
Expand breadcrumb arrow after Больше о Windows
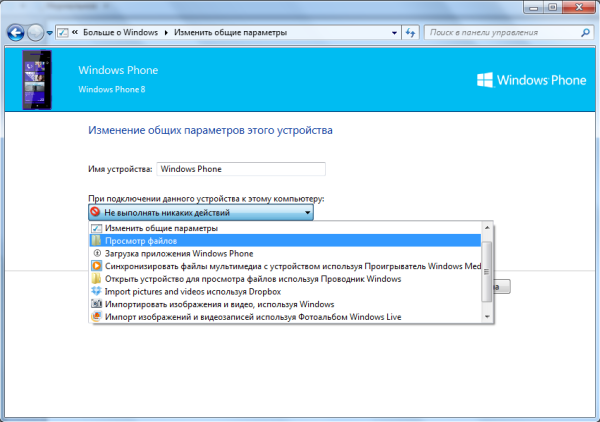coord(166,33)
